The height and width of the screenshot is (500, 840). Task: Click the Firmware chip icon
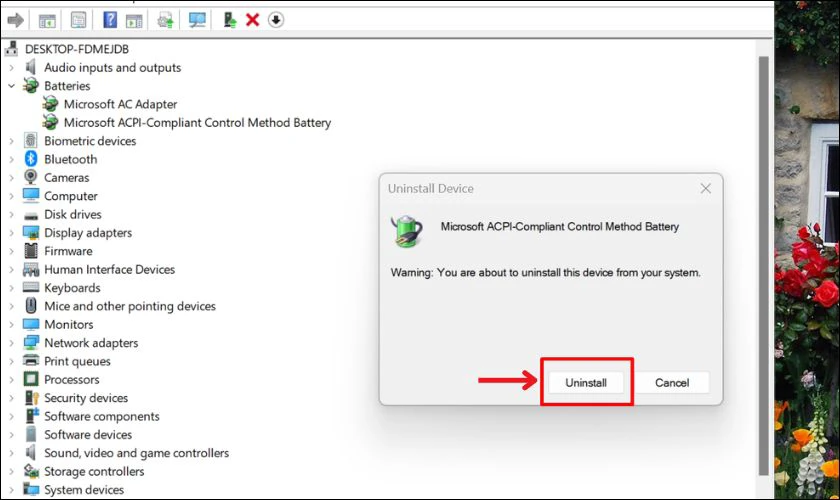[31, 250]
